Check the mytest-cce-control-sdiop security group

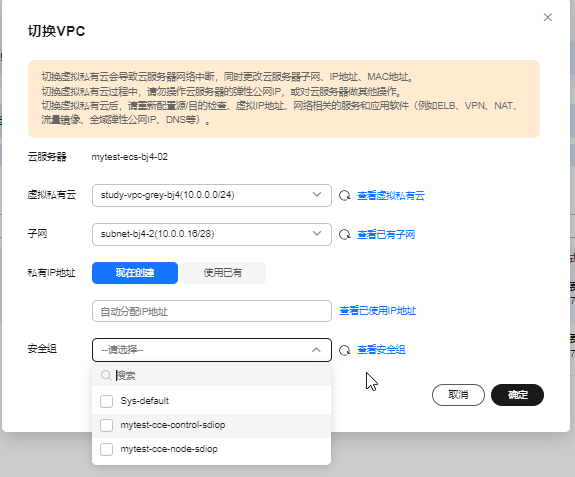point(106,425)
